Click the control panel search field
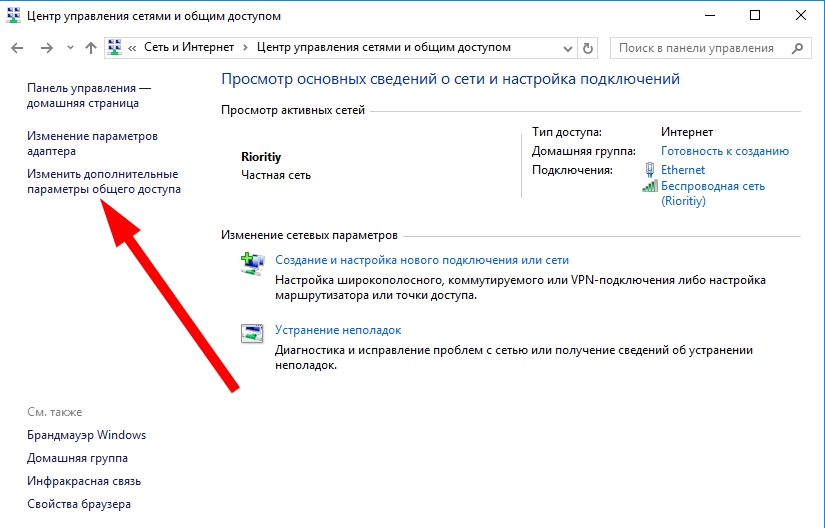This screenshot has height=528, width=825. click(x=710, y=48)
